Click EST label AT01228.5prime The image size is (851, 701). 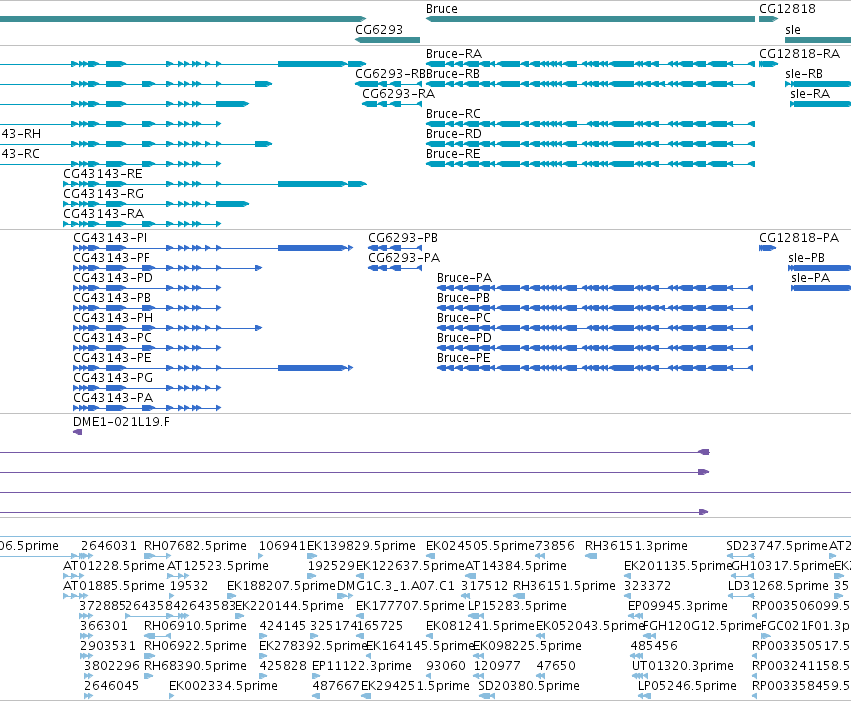pyautogui.click(x=114, y=566)
